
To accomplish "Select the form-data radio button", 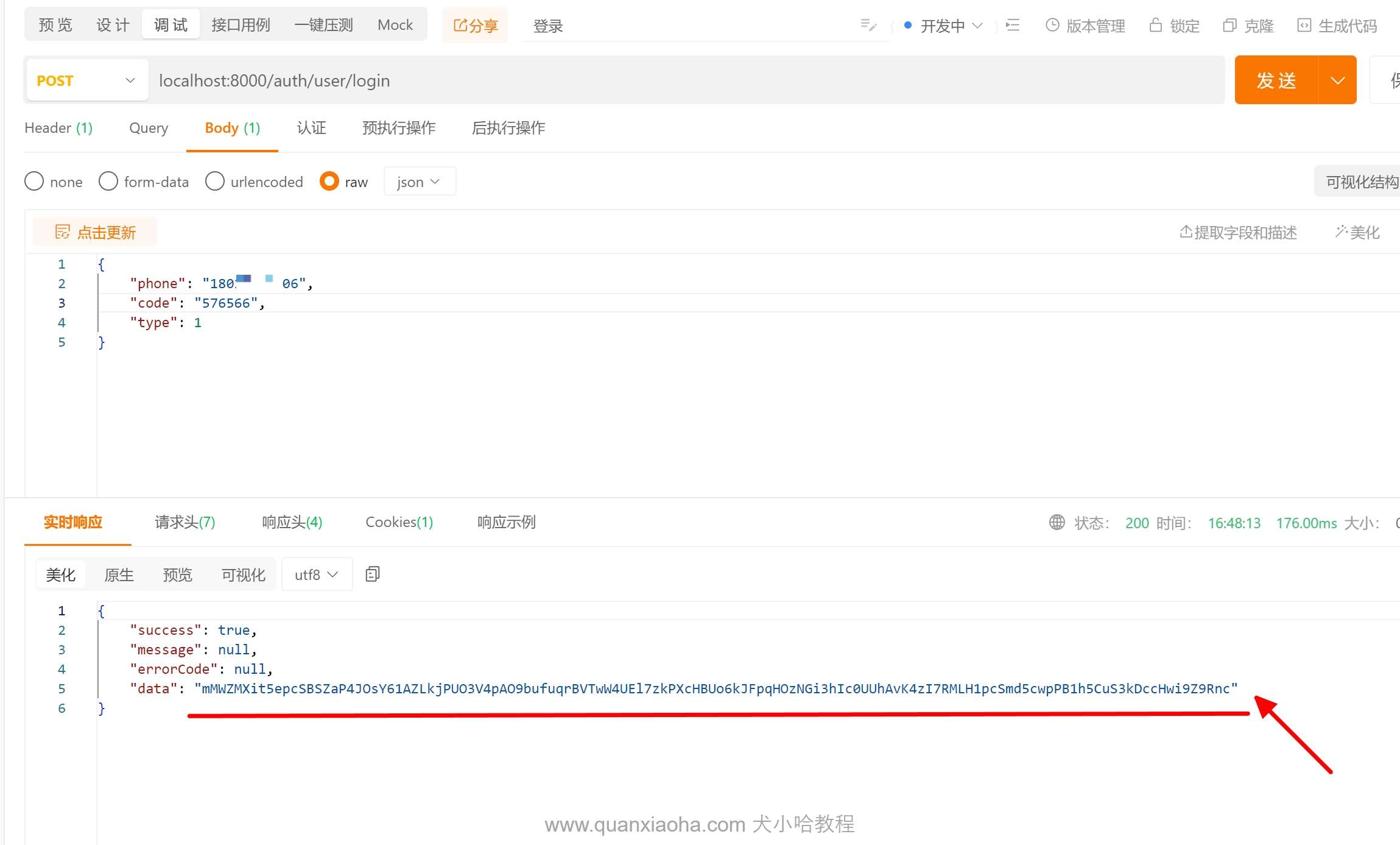I will point(108,182).
